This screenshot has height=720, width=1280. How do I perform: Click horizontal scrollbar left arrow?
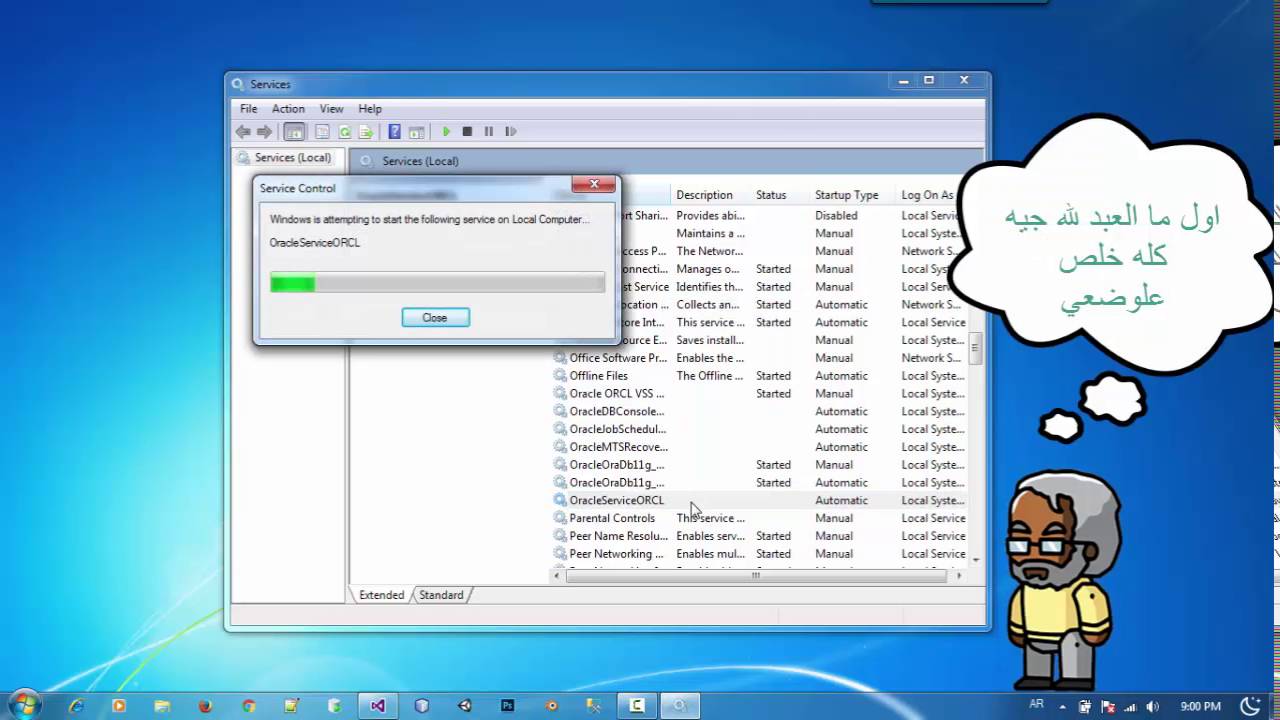tap(557, 575)
